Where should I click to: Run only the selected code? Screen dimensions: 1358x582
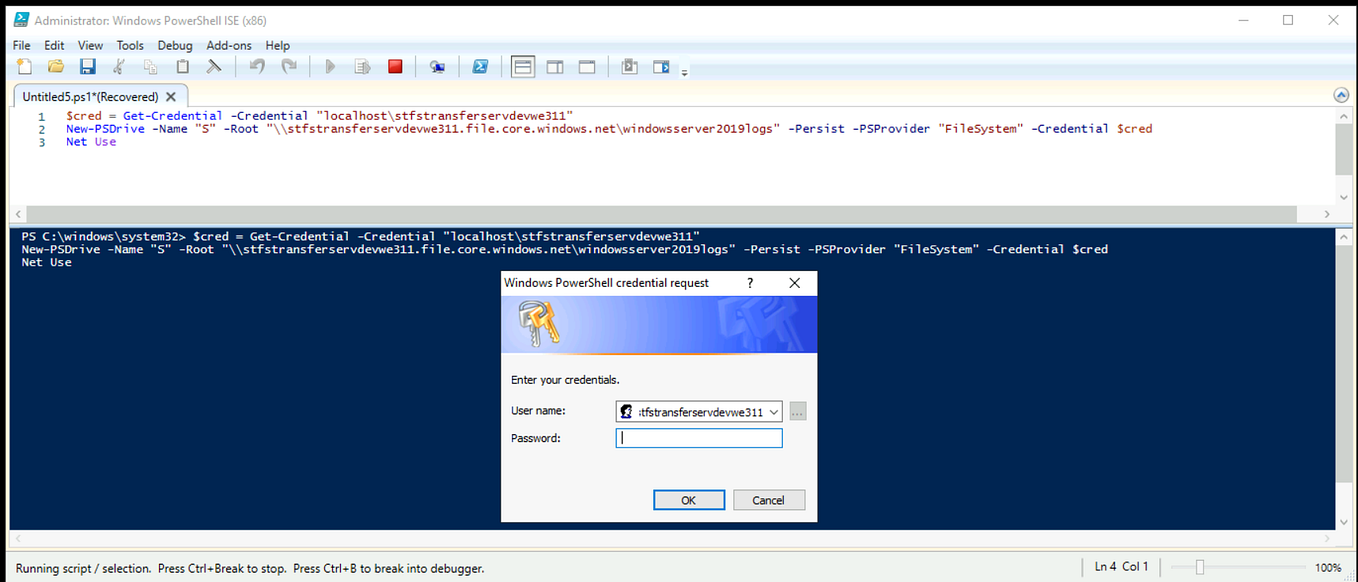point(362,66)
